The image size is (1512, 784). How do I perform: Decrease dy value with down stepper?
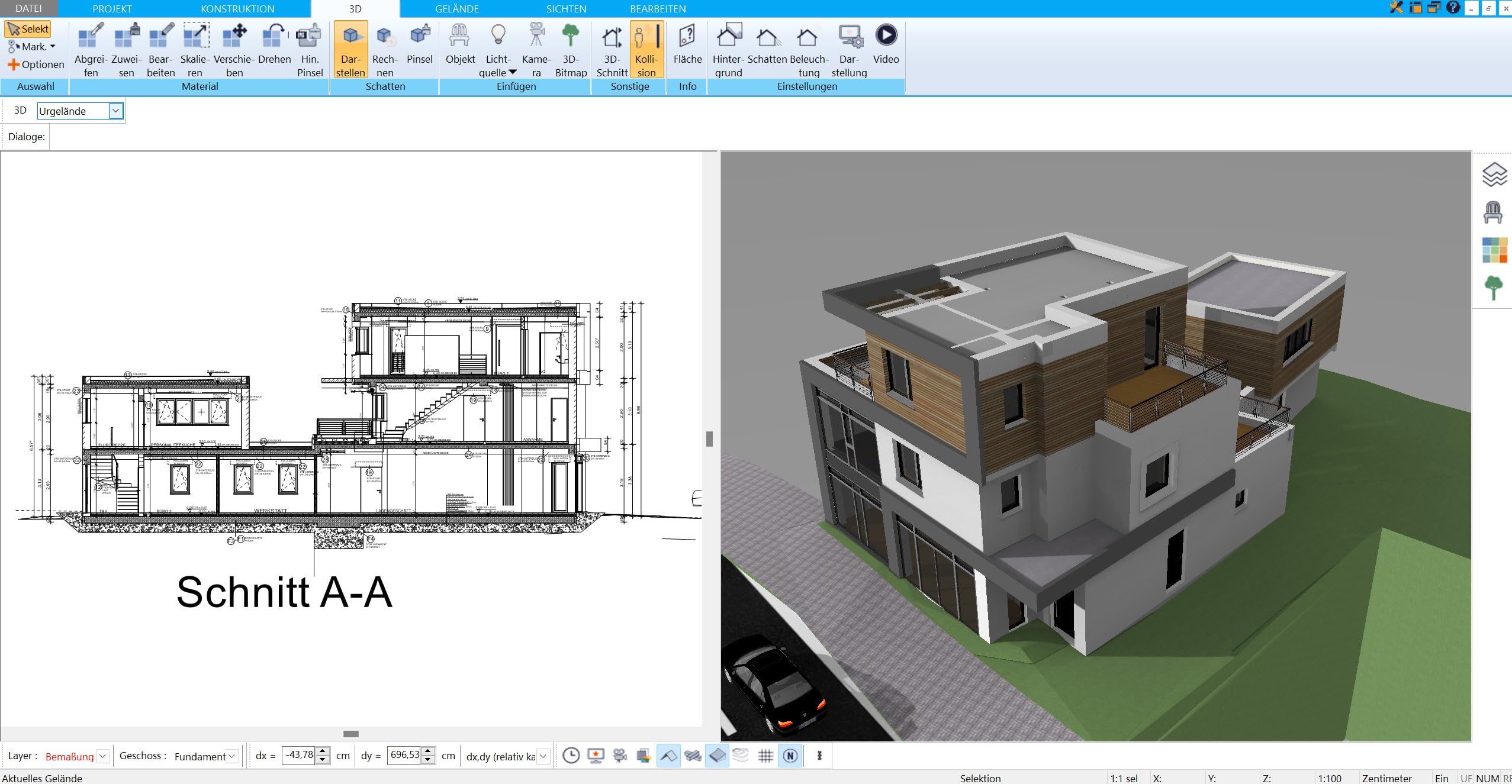pyautogui.click(x=429, y=760)
